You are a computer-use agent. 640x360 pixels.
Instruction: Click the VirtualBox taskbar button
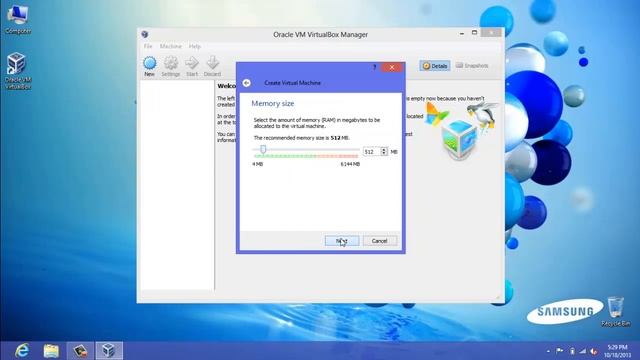[109, 351]
